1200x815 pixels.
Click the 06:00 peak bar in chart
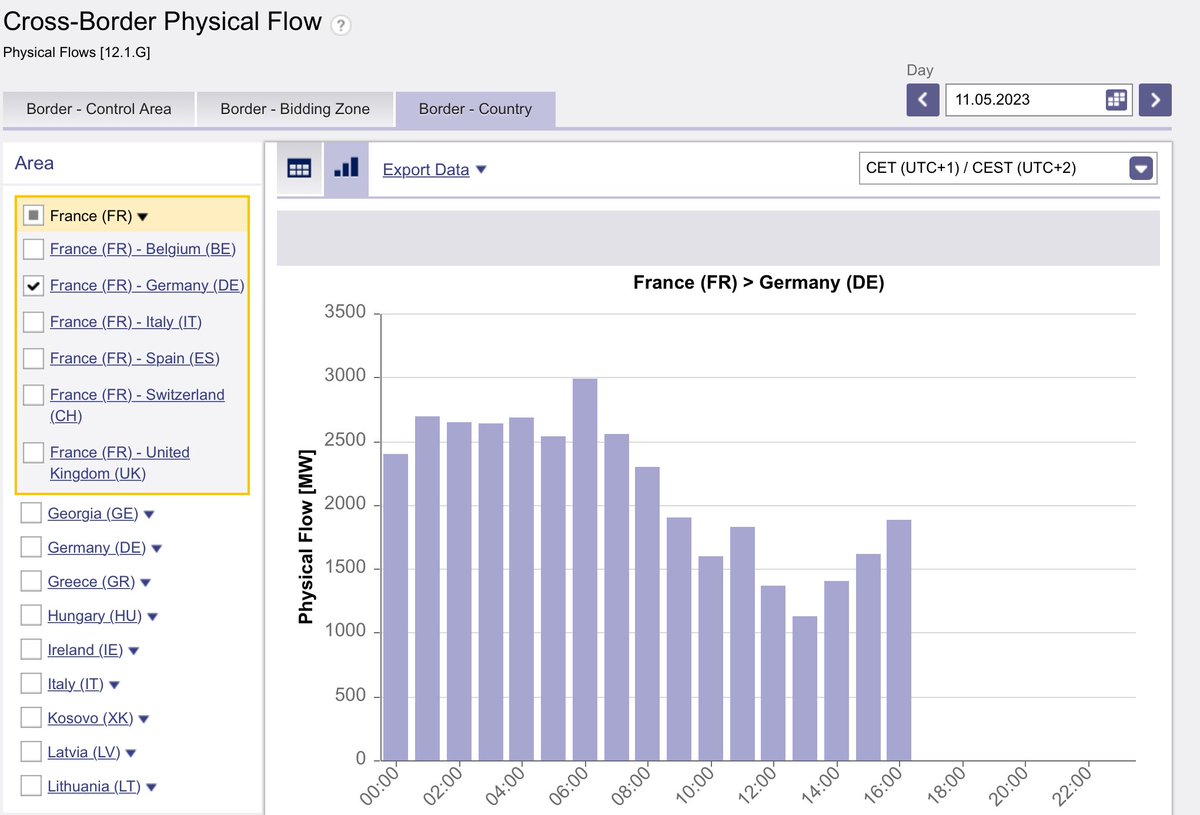pos(585,569)
